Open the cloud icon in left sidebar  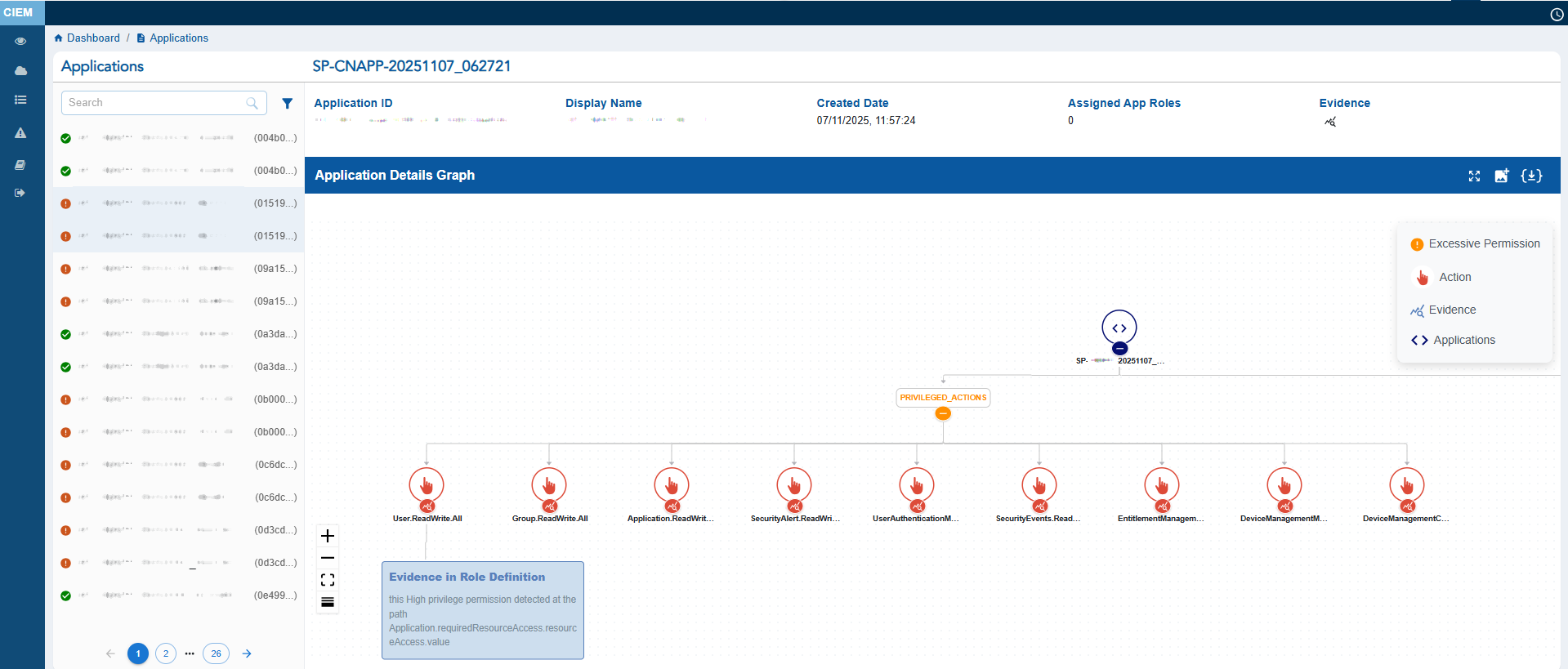20,71
